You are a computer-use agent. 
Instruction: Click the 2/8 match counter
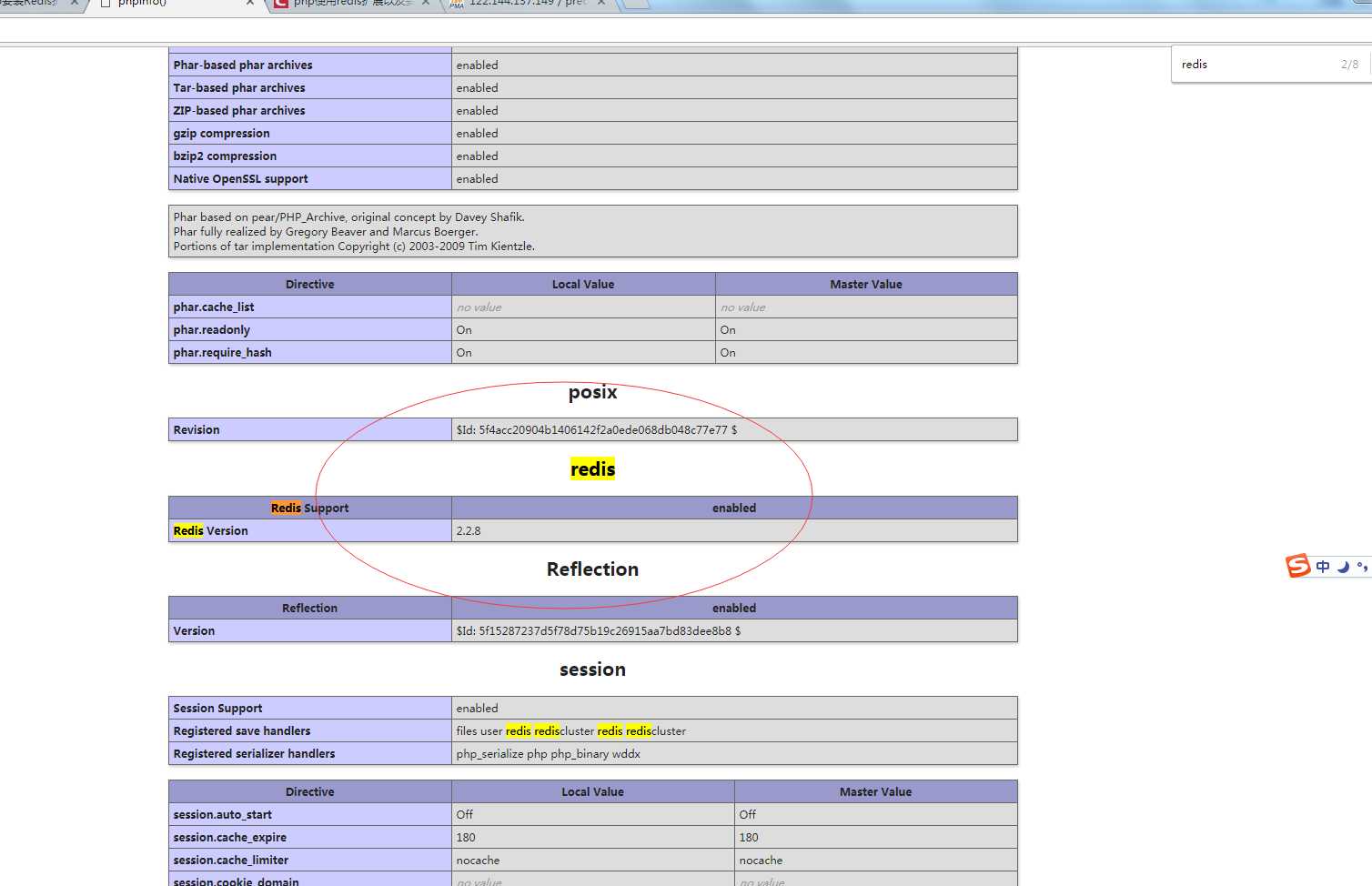[1349, 65]
